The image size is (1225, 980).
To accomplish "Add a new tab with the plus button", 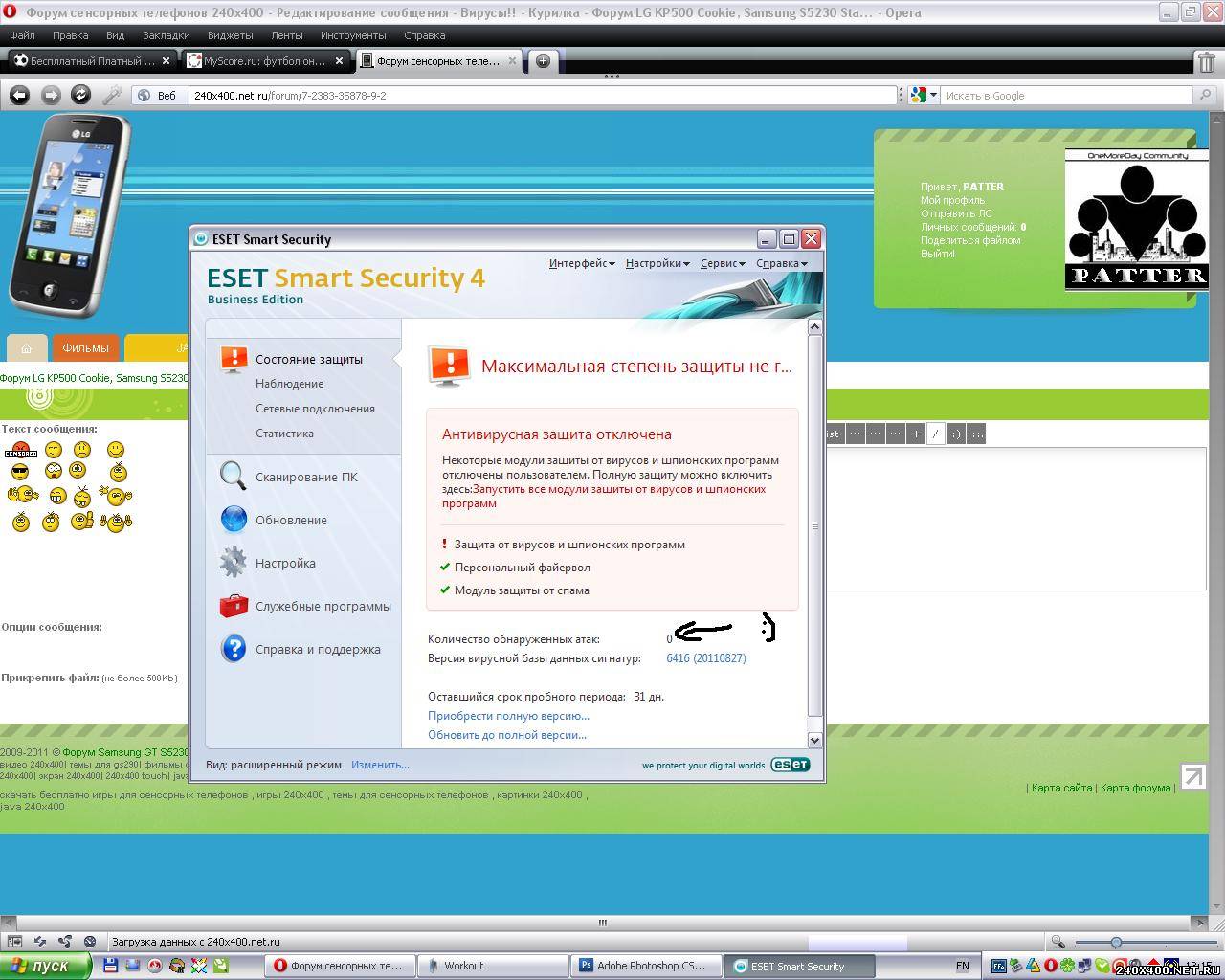I will (543, 61).
